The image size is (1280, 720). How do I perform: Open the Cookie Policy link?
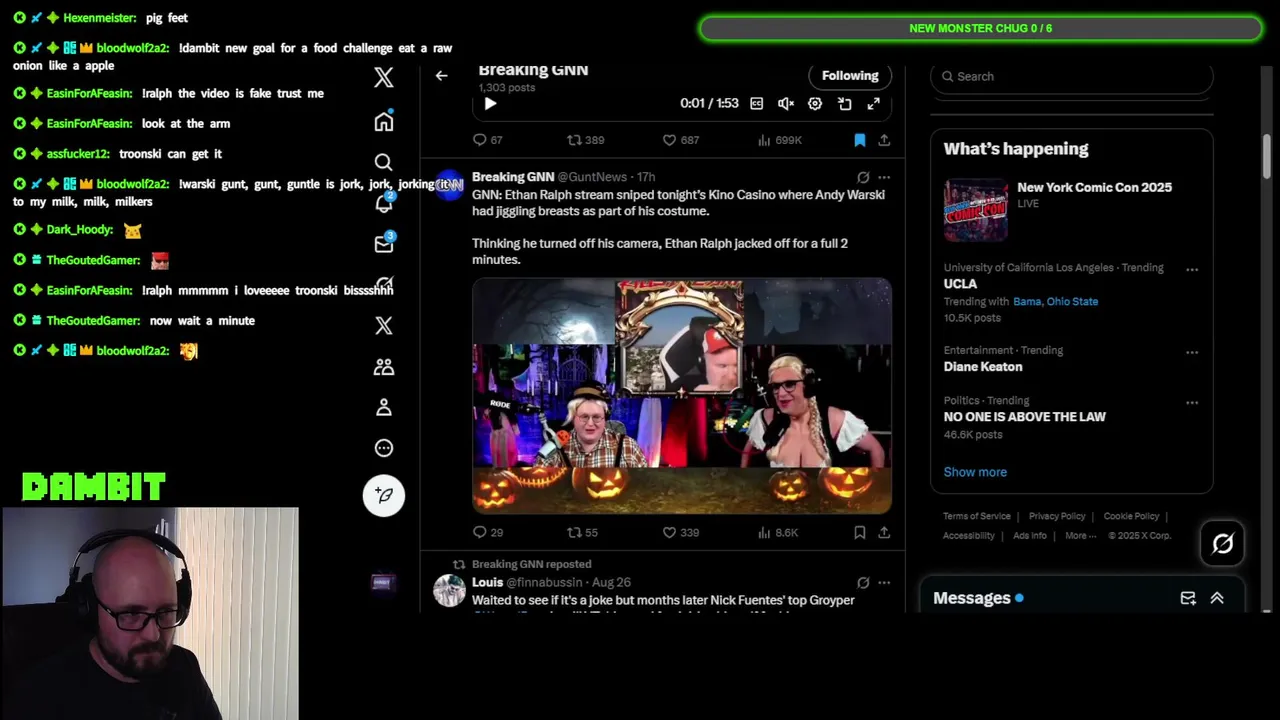(x=1131, y=516)
